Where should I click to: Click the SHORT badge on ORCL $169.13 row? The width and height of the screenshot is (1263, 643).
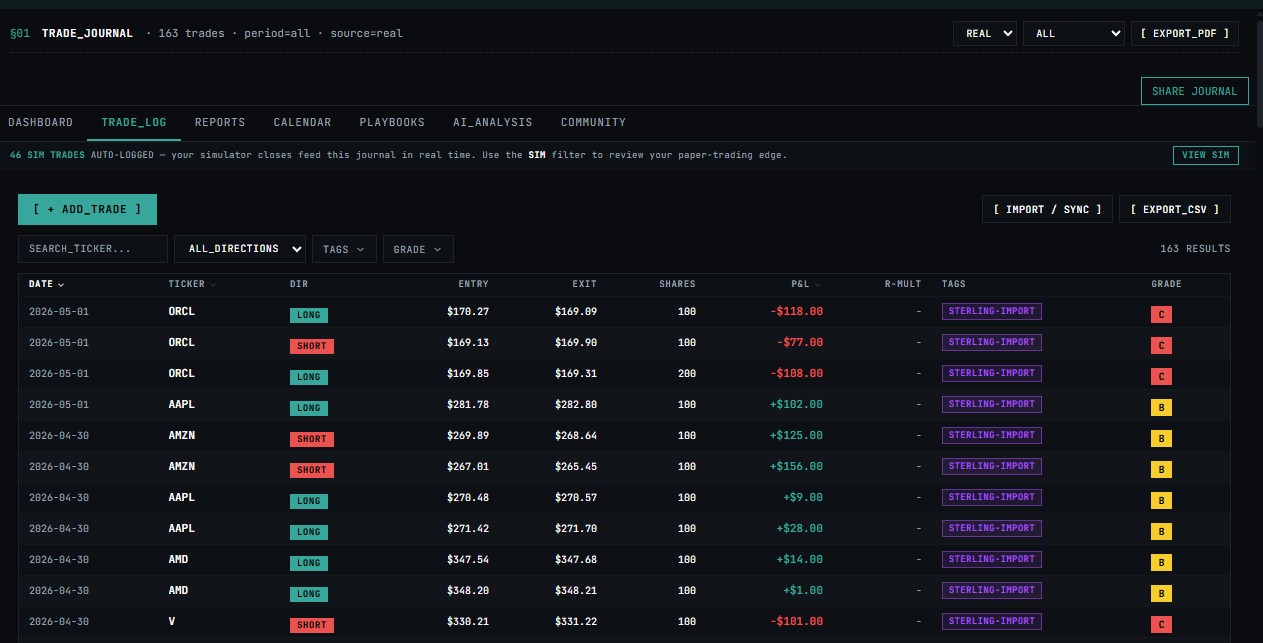point(312,346)
